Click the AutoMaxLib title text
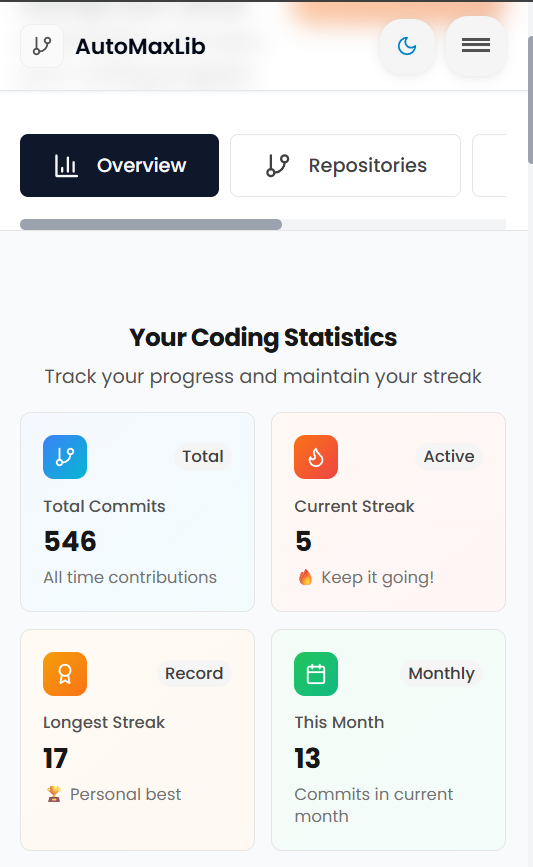The height and width of the screenshot is (867, 533). click(140, 46)
